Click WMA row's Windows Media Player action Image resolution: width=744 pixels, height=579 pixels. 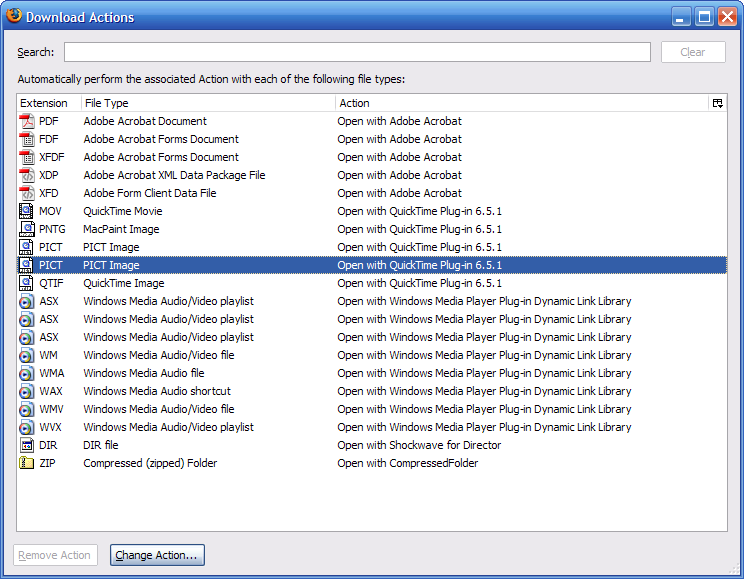(x=484, y=374)
